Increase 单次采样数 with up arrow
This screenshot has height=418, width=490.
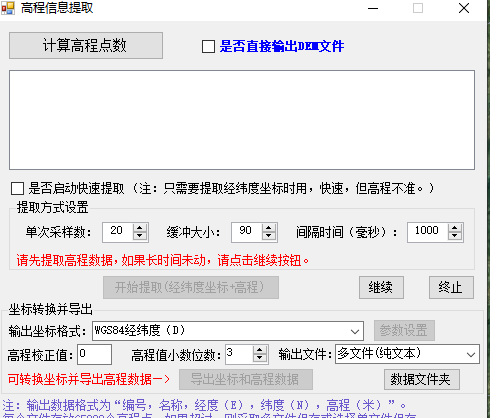[x=140, y=228]
